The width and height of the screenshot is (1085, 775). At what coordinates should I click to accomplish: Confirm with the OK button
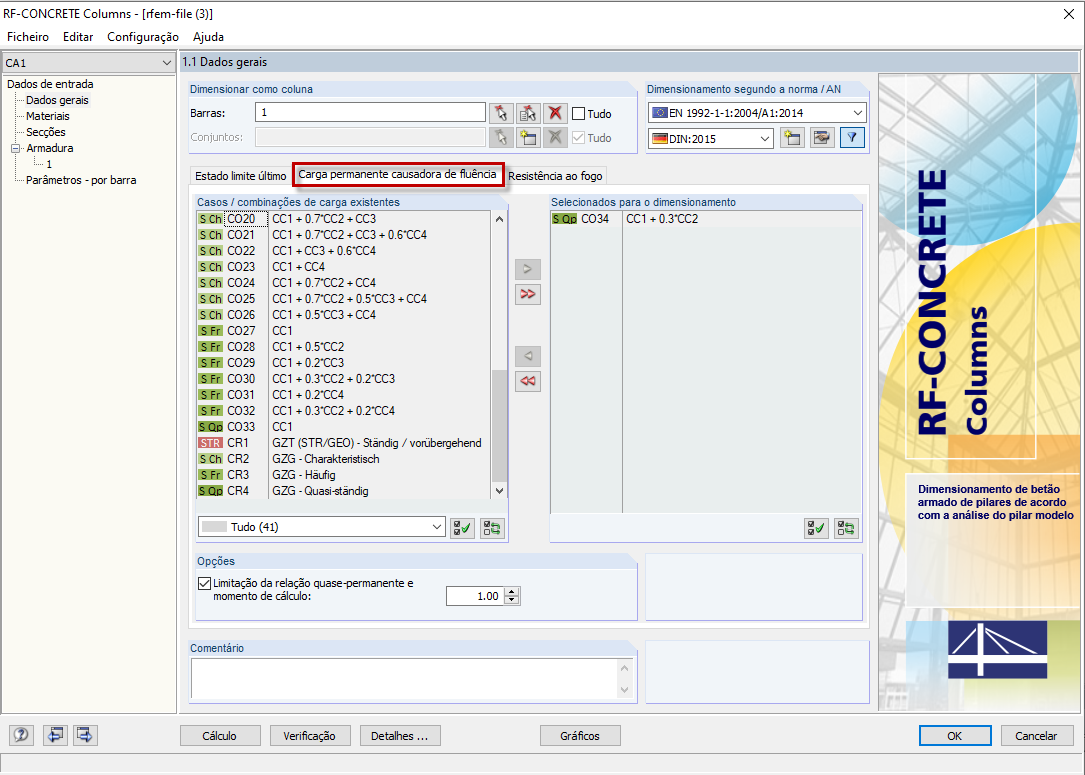click(x=955, y=736)
